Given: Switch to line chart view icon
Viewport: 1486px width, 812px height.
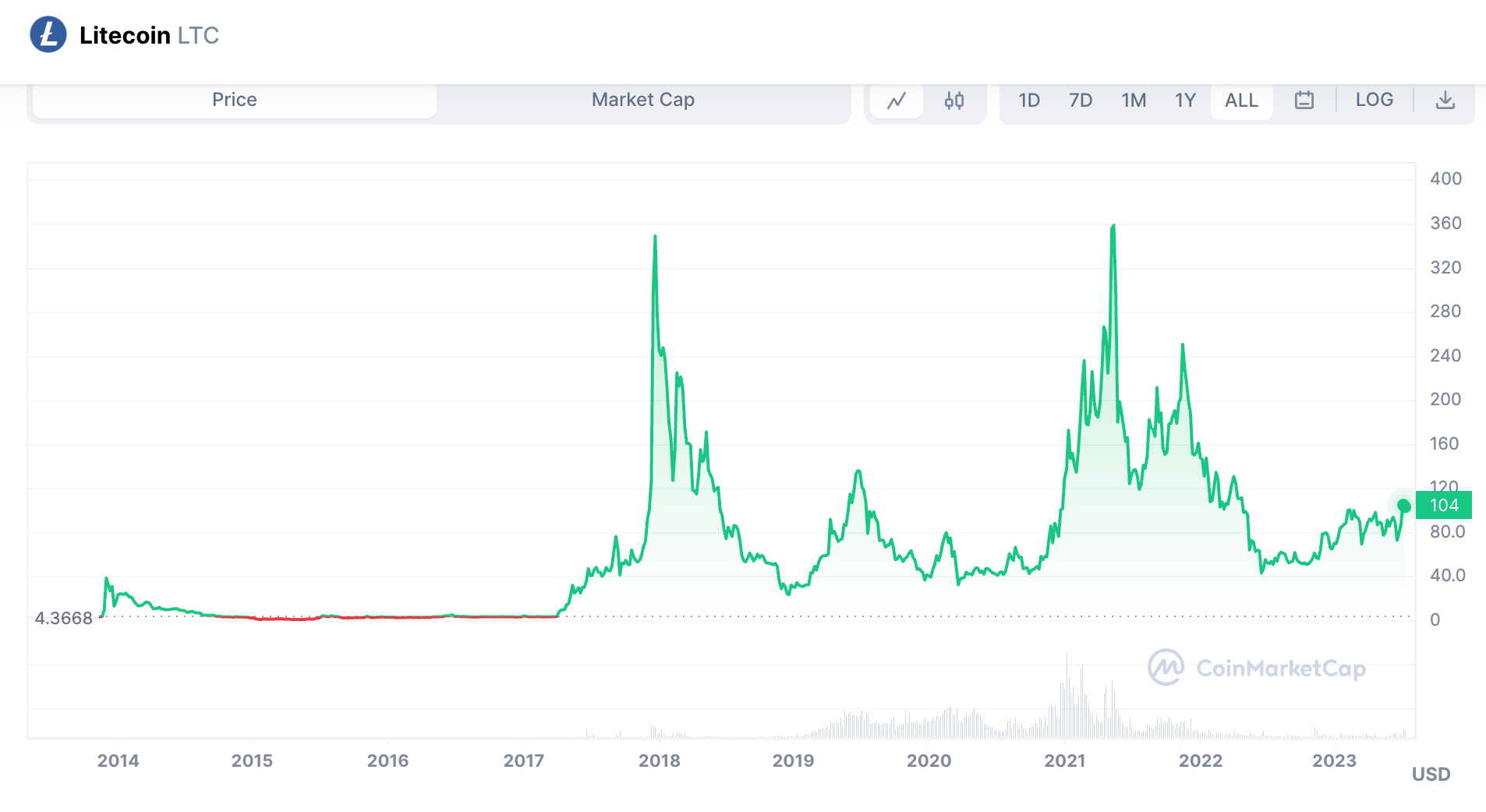Looking at the screenshot, I should click(897, 101).
